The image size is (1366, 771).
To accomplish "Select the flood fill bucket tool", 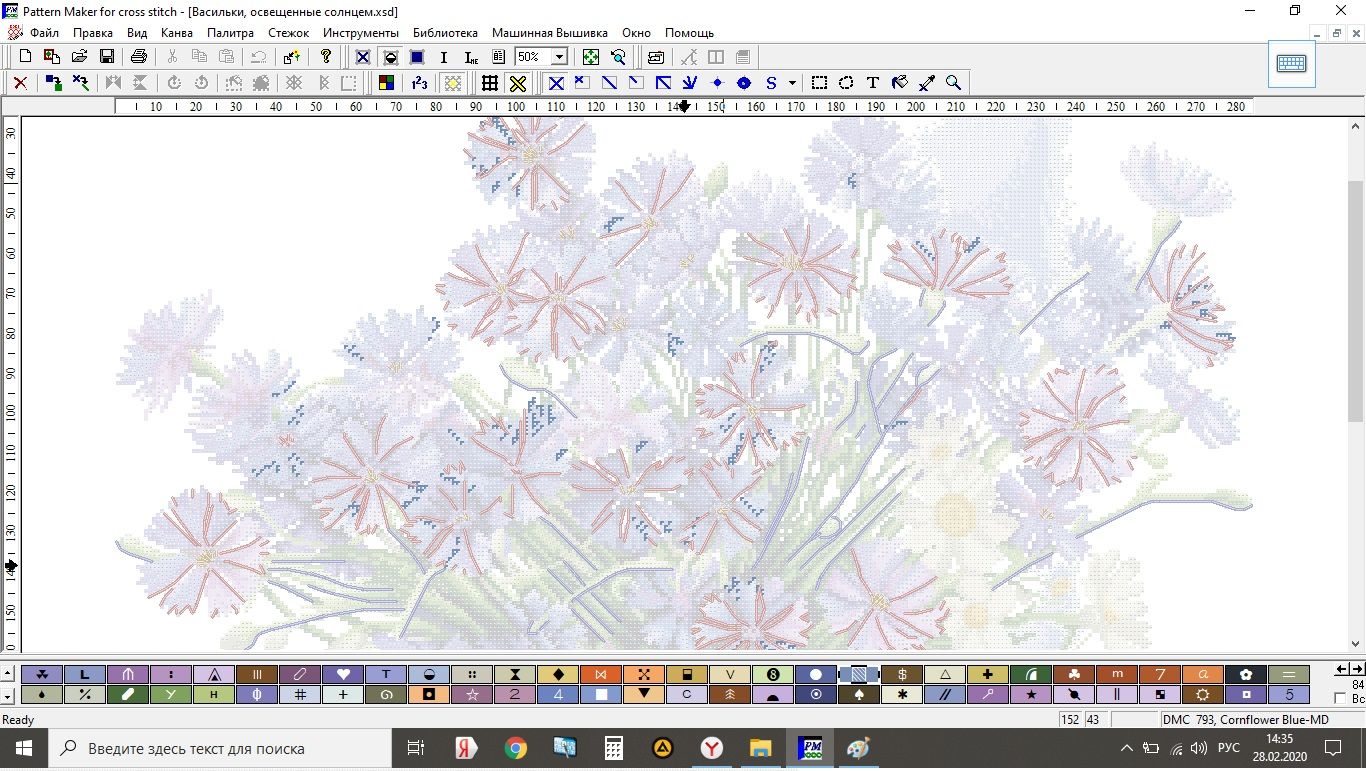I will tap(900, 83).
